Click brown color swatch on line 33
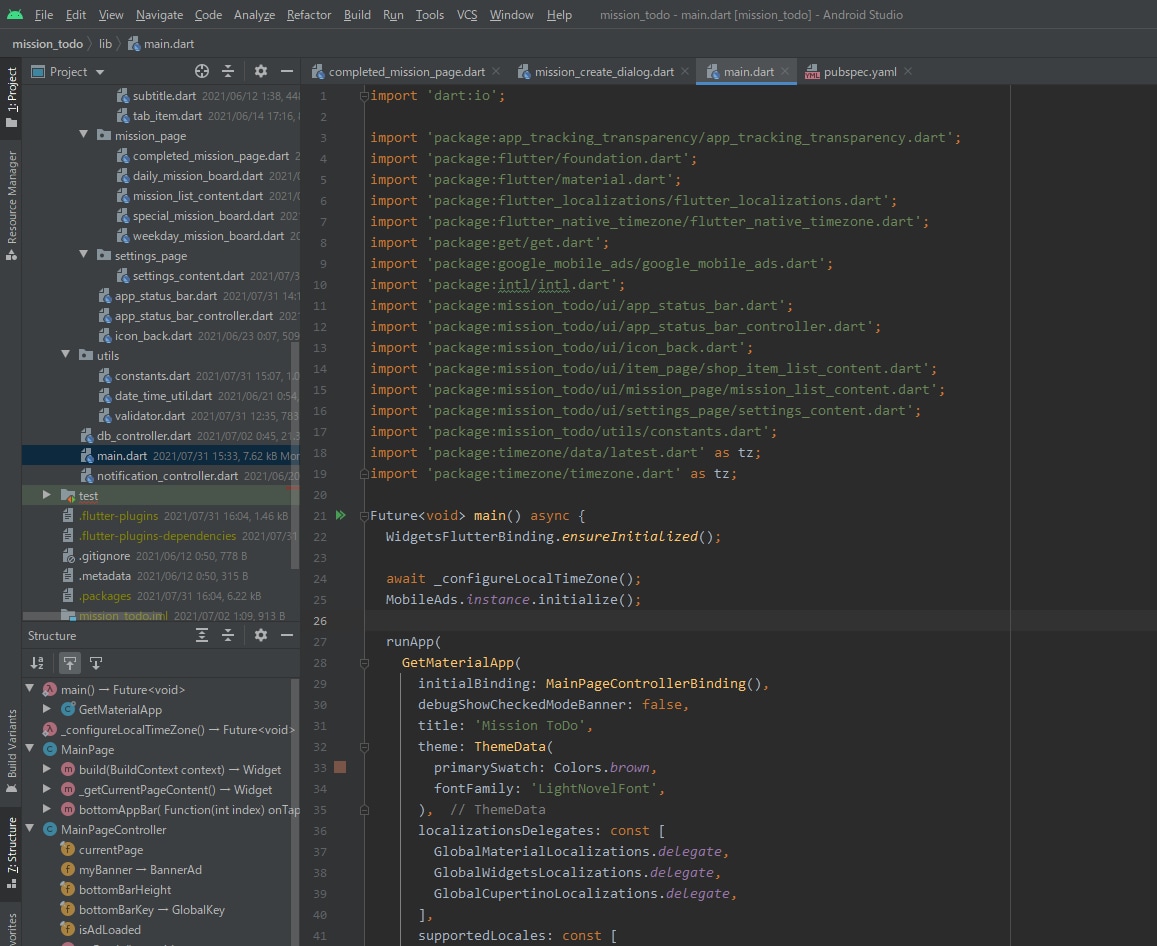 pos(340,767)
